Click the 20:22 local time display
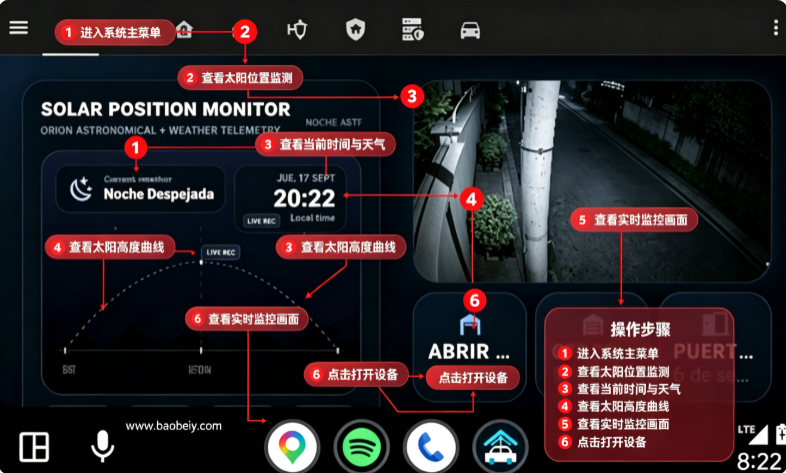 point(304,198)
